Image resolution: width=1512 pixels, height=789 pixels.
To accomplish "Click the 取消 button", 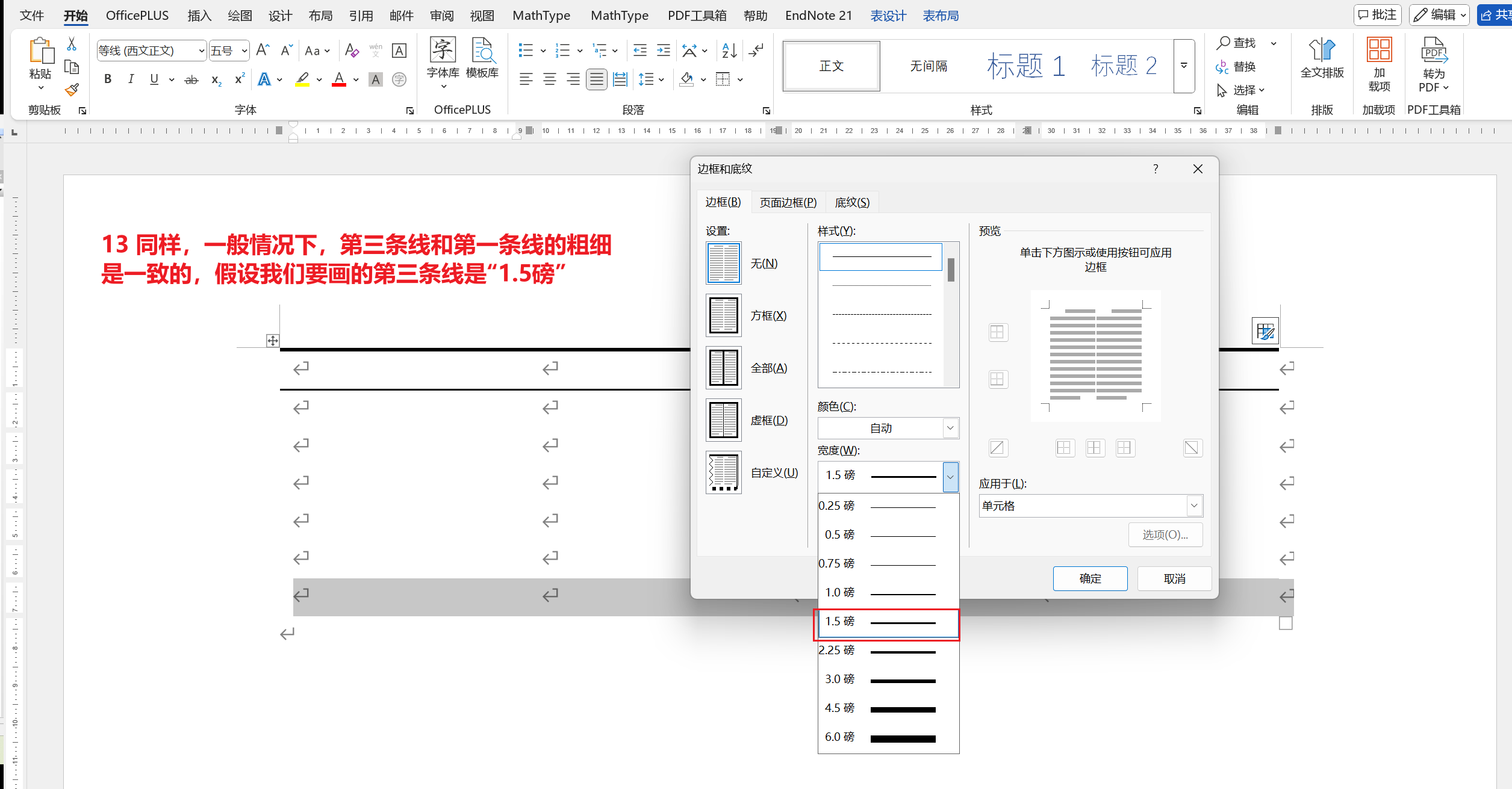I will point(1174,578).
